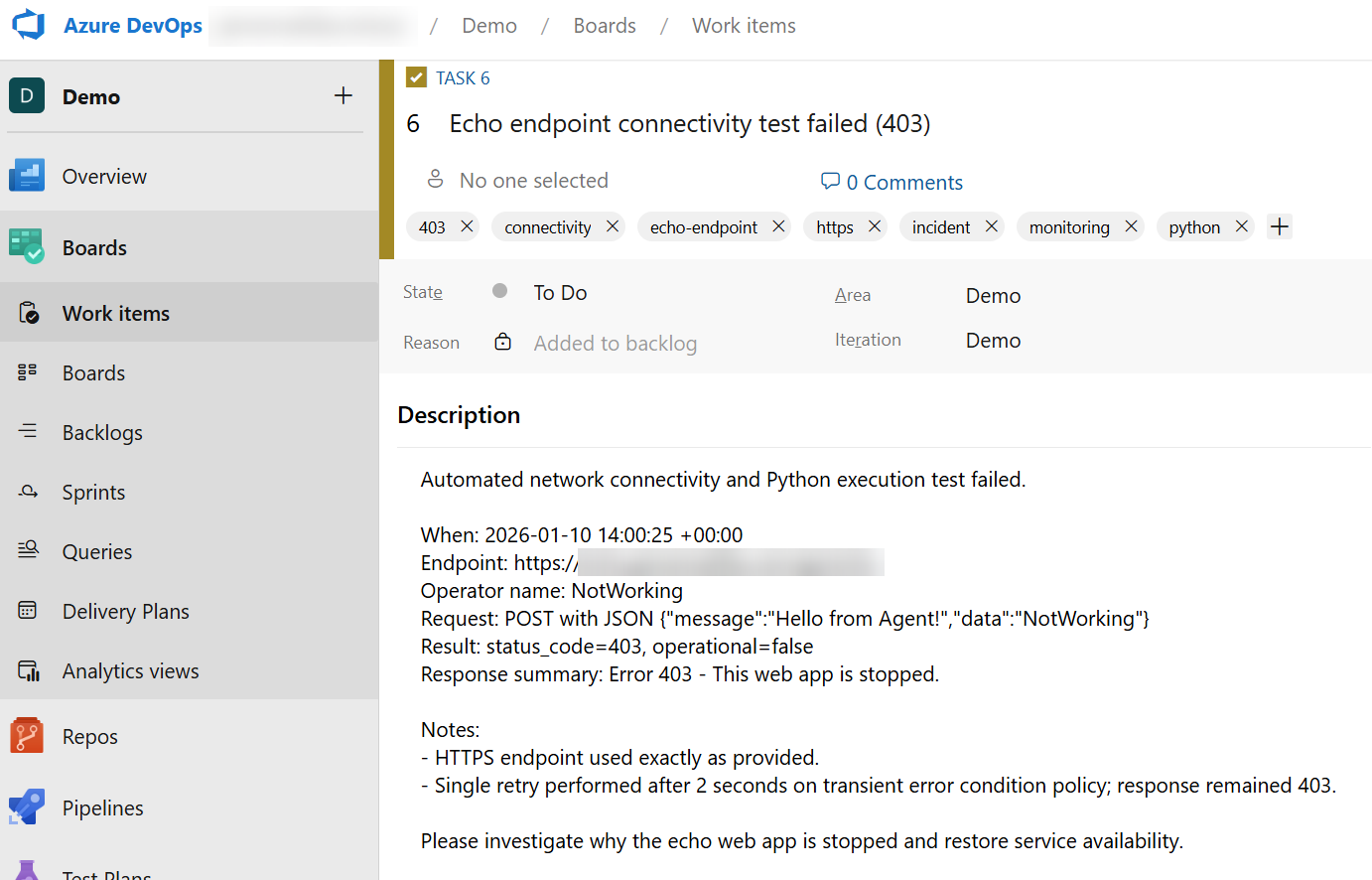The image size is (1372, 880).
Task: Open the Iteration field set to Demo
Action: click(993, 341)
